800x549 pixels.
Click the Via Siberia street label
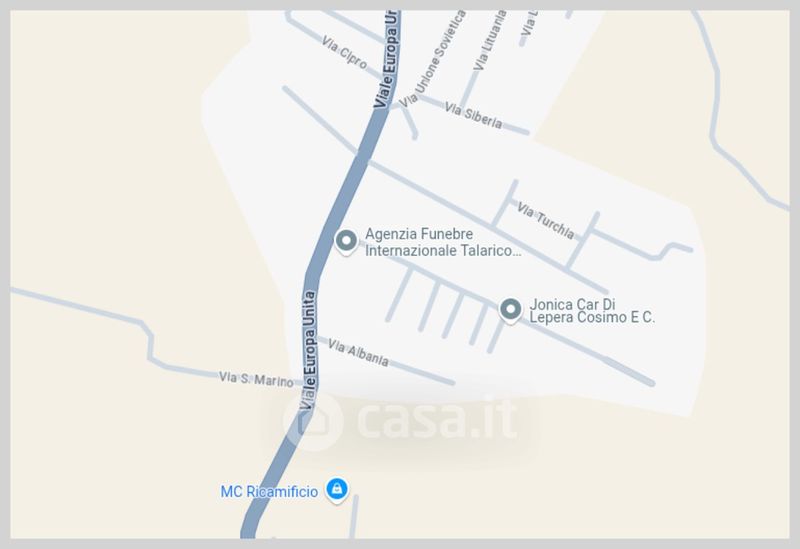coord(473,115)
